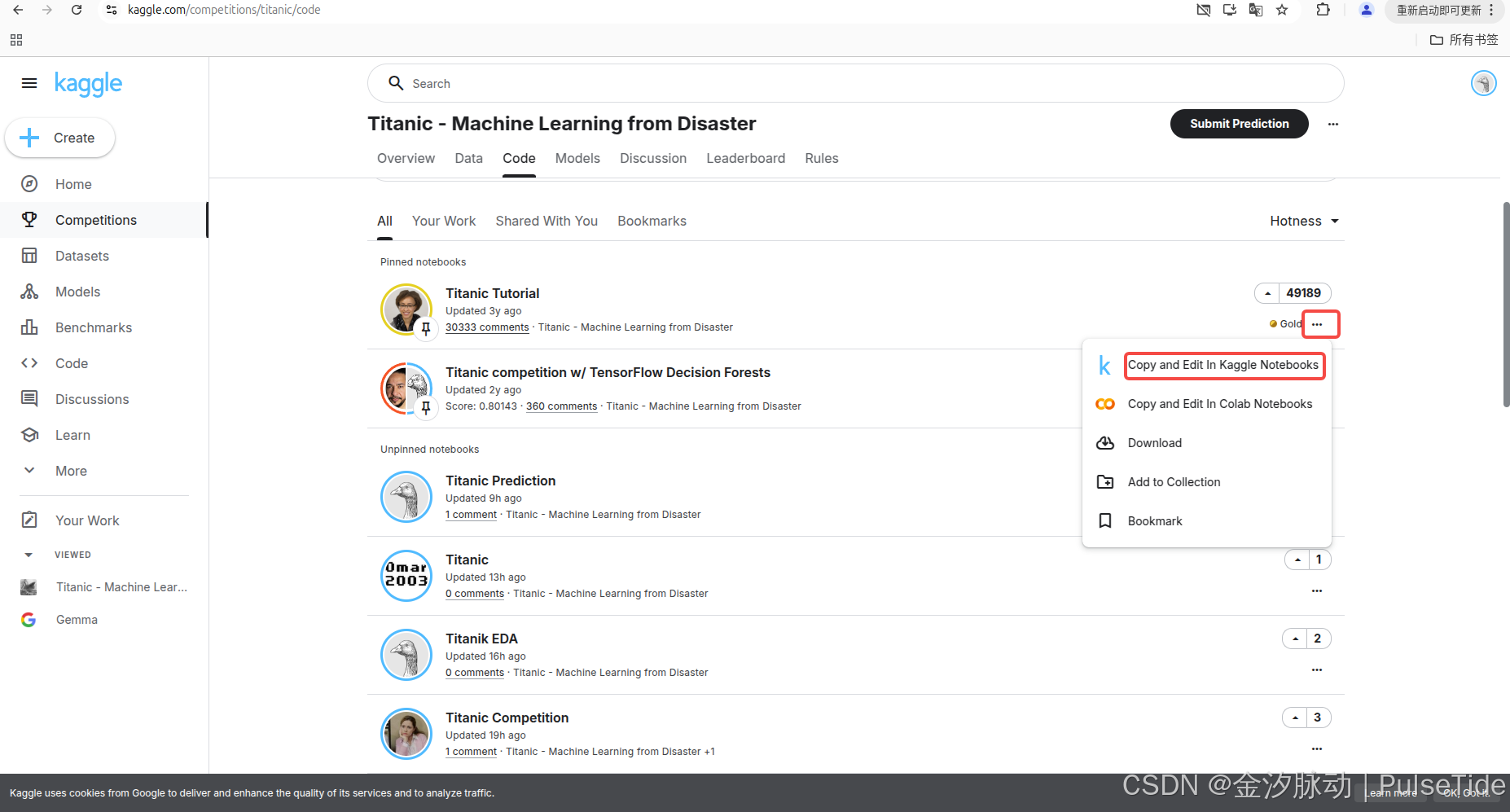Click the Code brackets icon in sidebar

pos(29,363)
